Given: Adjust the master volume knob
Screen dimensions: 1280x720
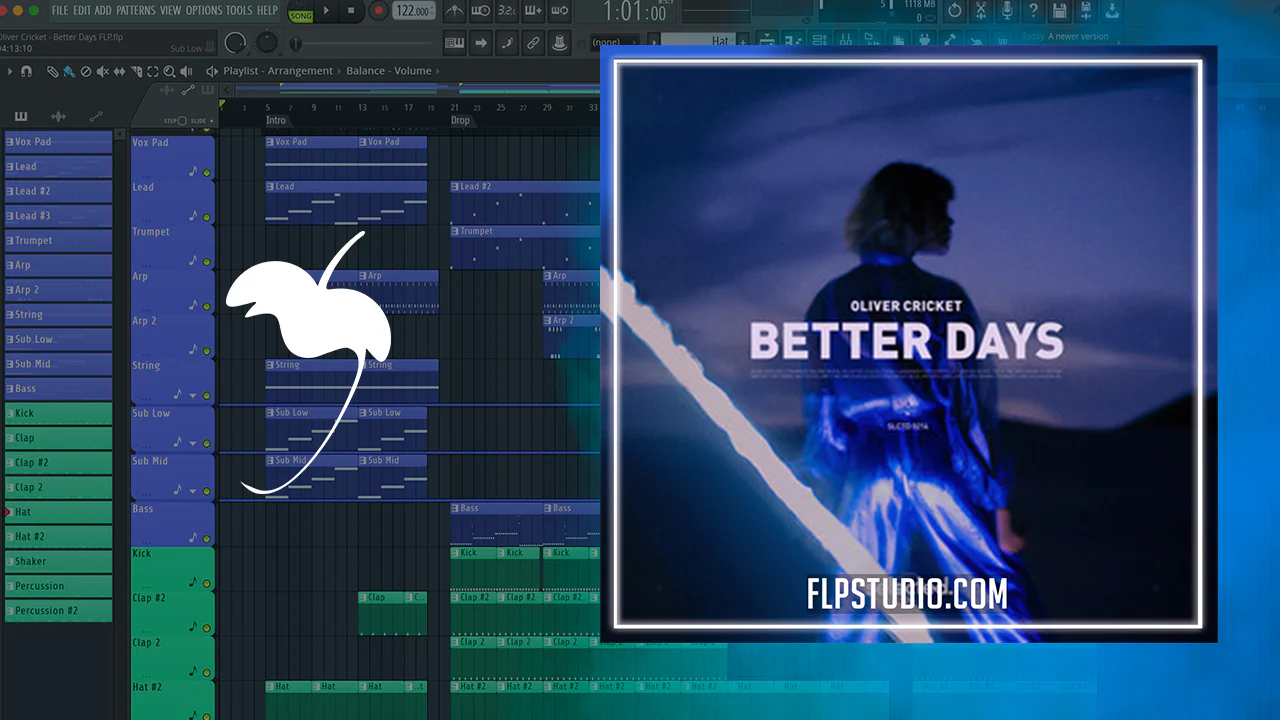Looking at the screenshot, I should pos(236,43).
